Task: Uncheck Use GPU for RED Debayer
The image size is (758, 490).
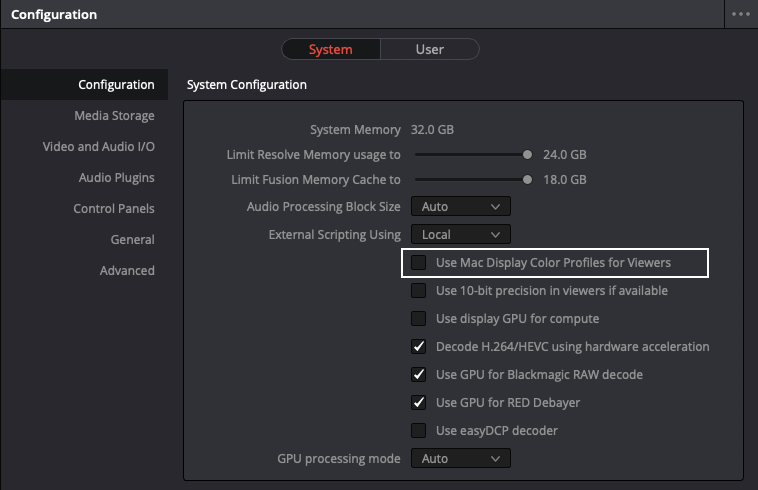Action: (419, 403)
